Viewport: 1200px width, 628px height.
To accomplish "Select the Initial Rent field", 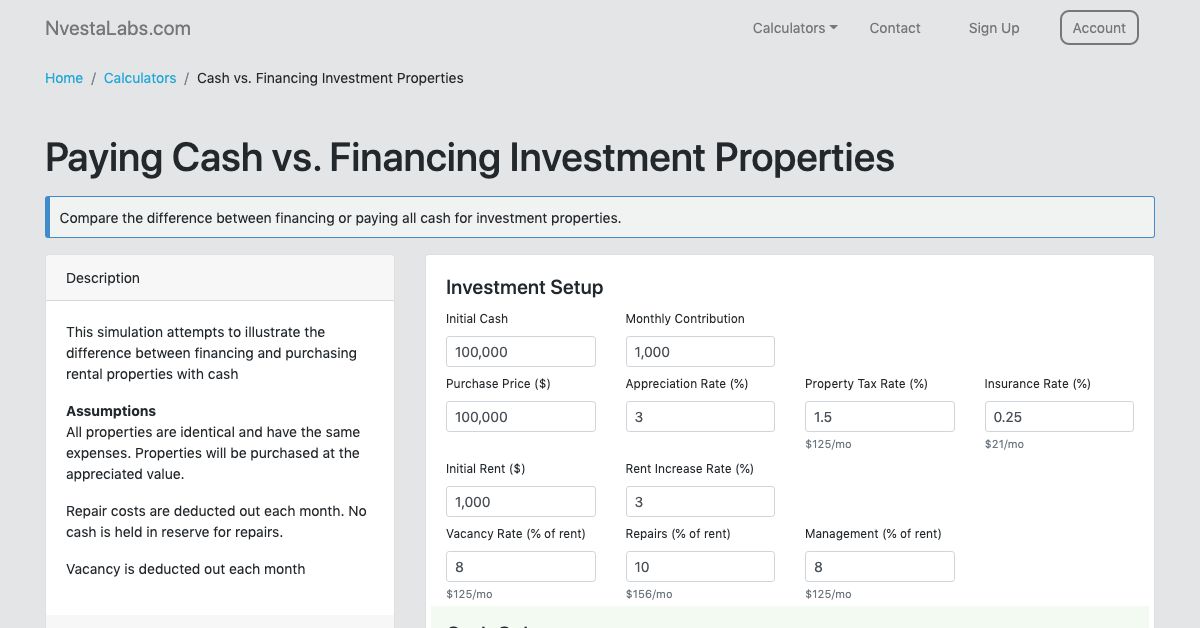I will (520, 501).
